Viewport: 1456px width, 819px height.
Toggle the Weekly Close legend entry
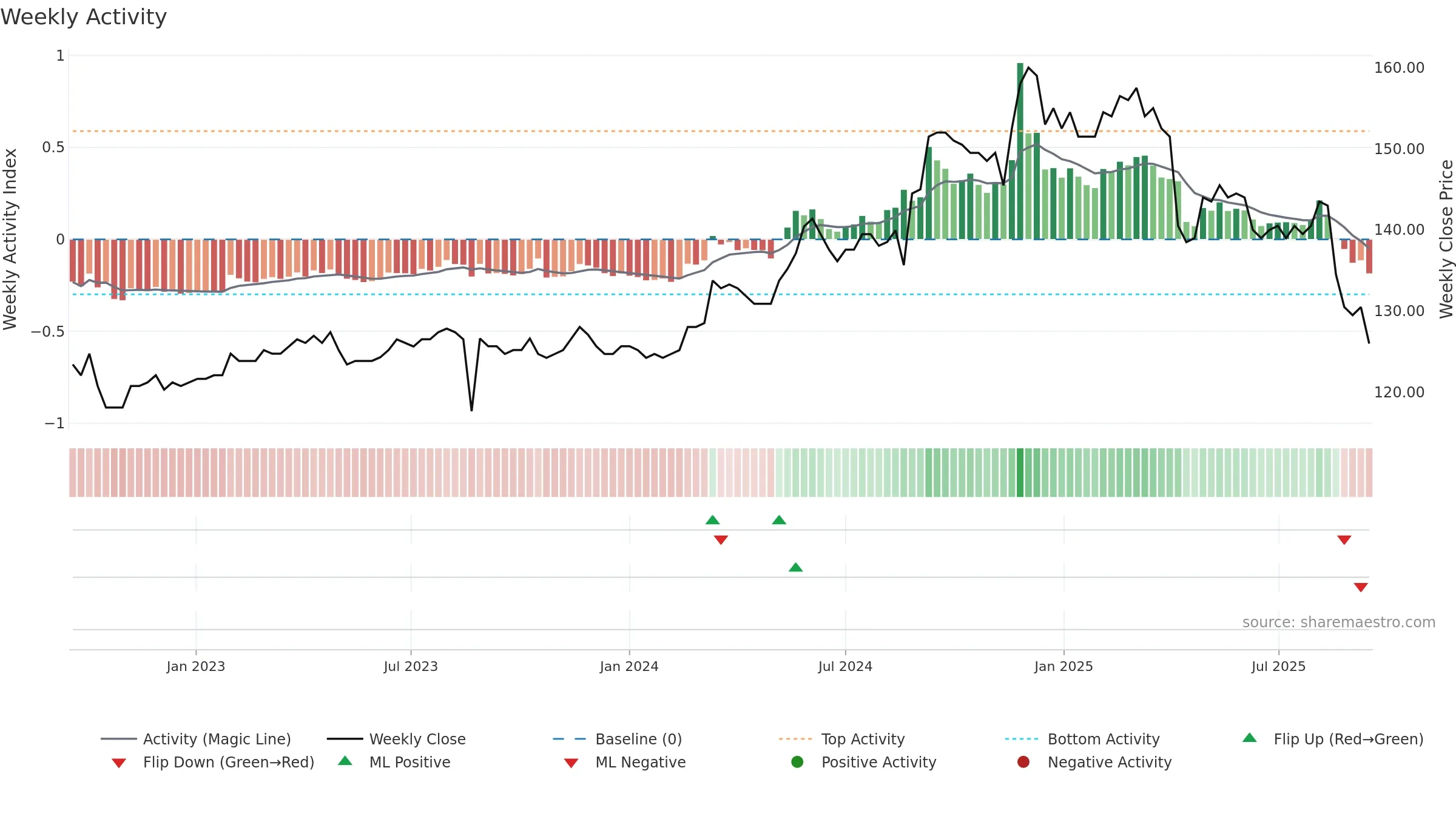point(396,739)
